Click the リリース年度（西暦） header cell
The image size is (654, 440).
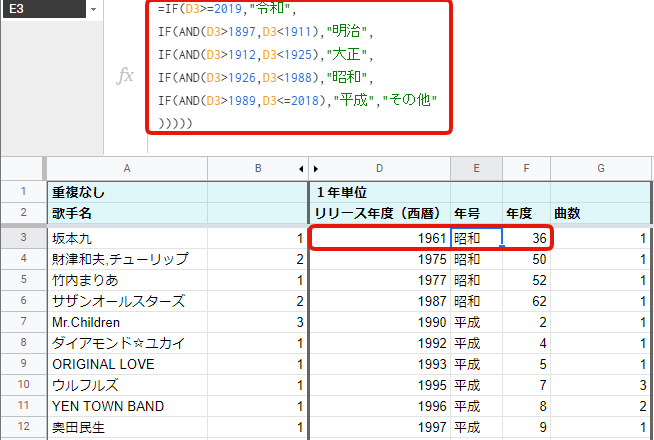pos(380,213)
